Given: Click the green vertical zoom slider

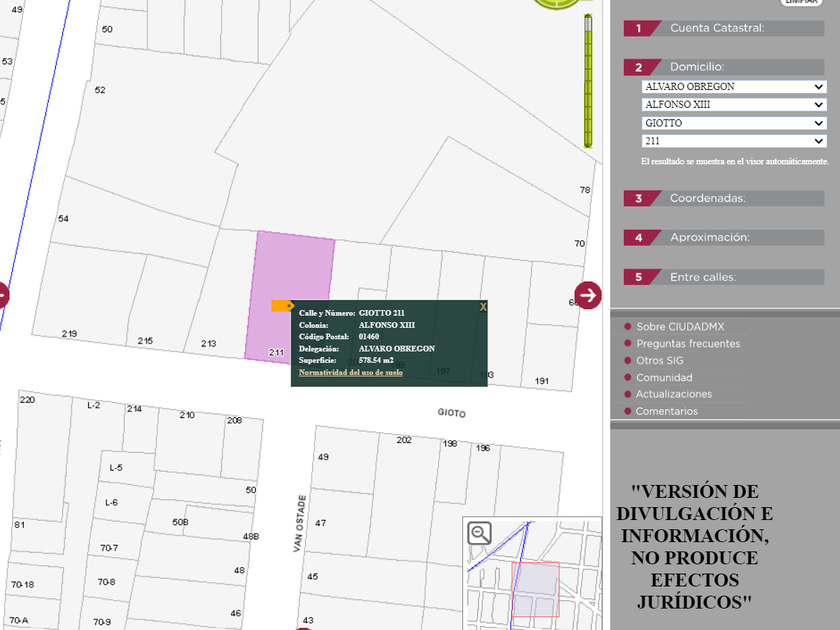Looking at the screenshot, I should [590, 82].
